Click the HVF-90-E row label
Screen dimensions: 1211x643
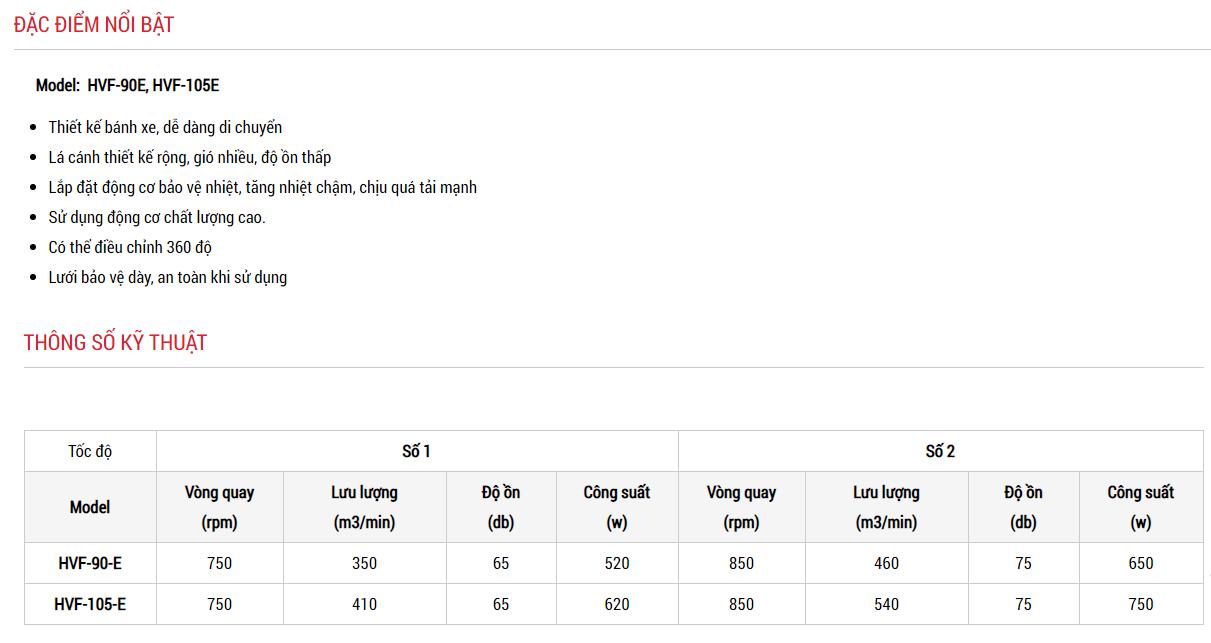pyautogui.click(x=90, y=563)
